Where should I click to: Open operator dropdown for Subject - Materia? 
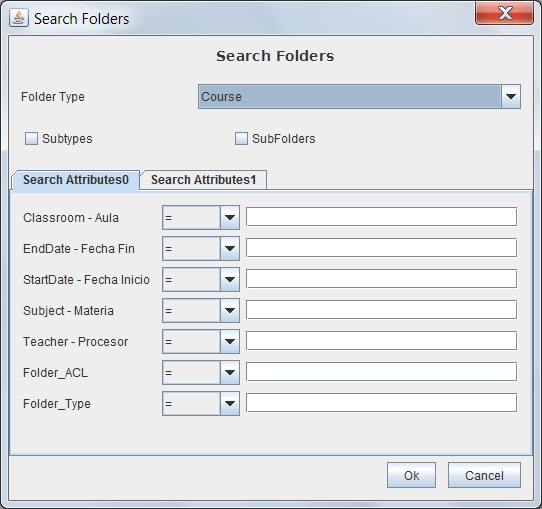[x=201, y=311]
